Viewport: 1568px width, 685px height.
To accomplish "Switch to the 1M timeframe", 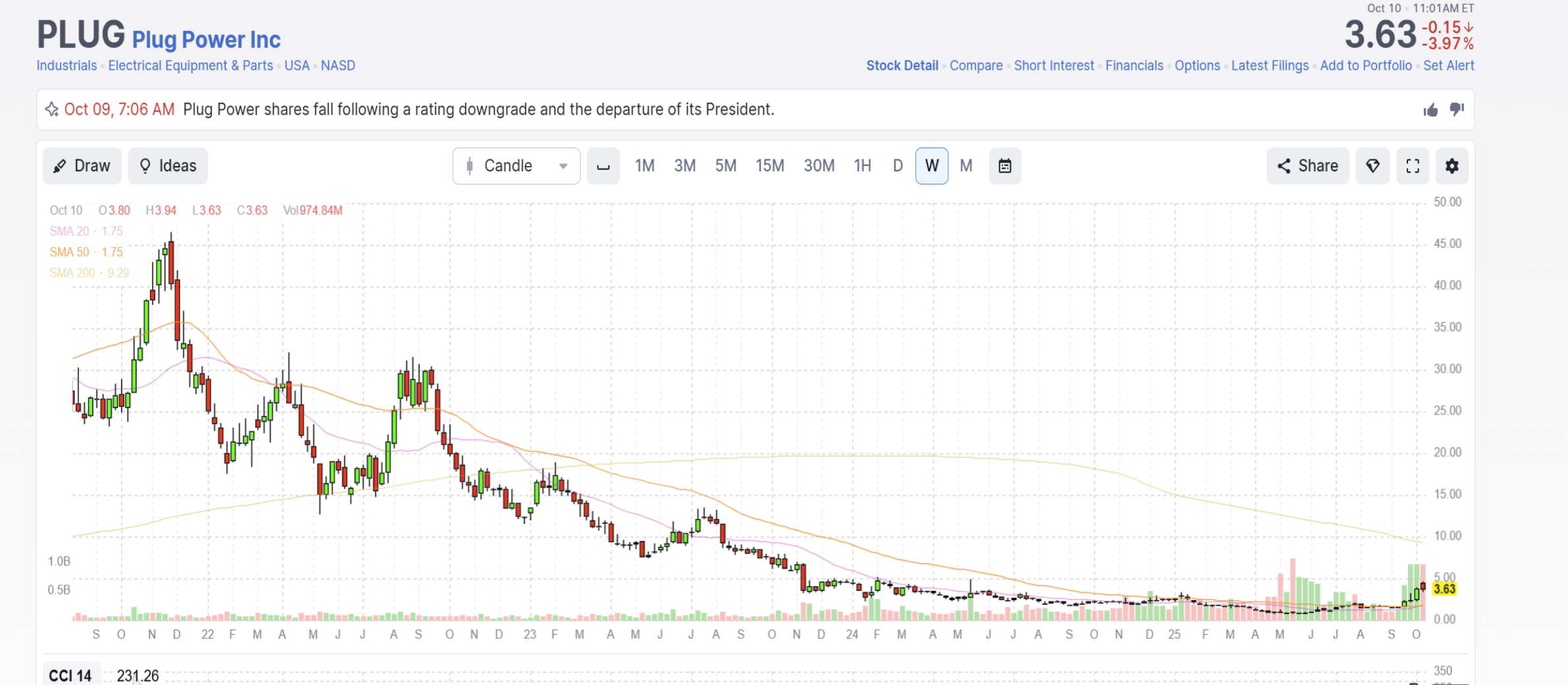I will click(645, 166).
